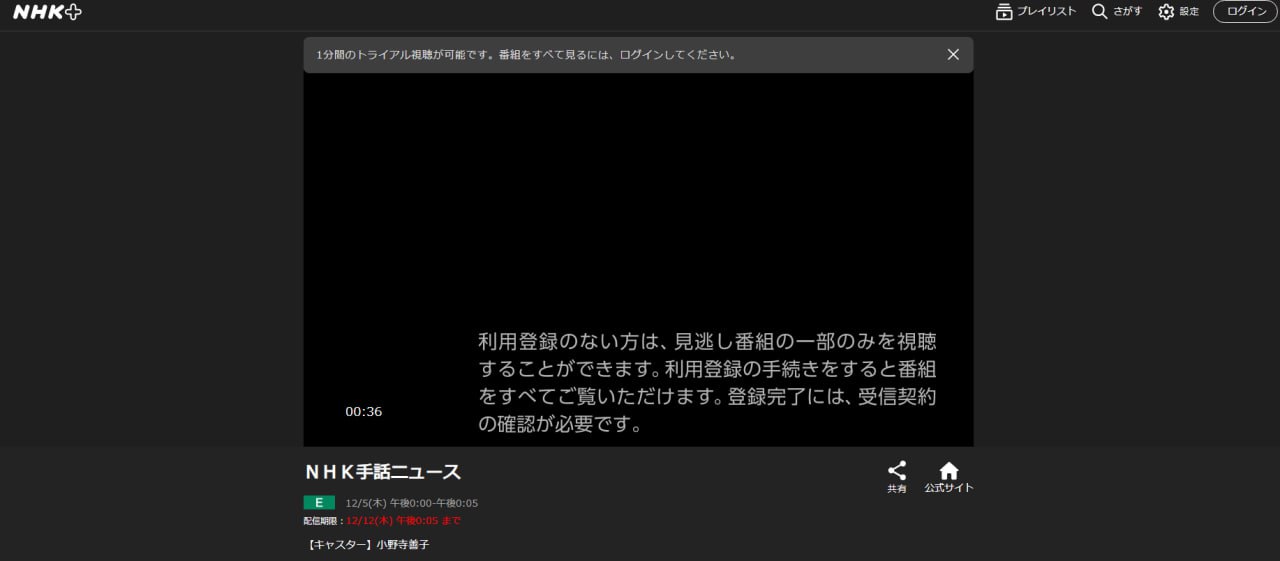Select the 設定 label in header
1280x561 pixels.
pyautogui.click(x=1189, y=12)
